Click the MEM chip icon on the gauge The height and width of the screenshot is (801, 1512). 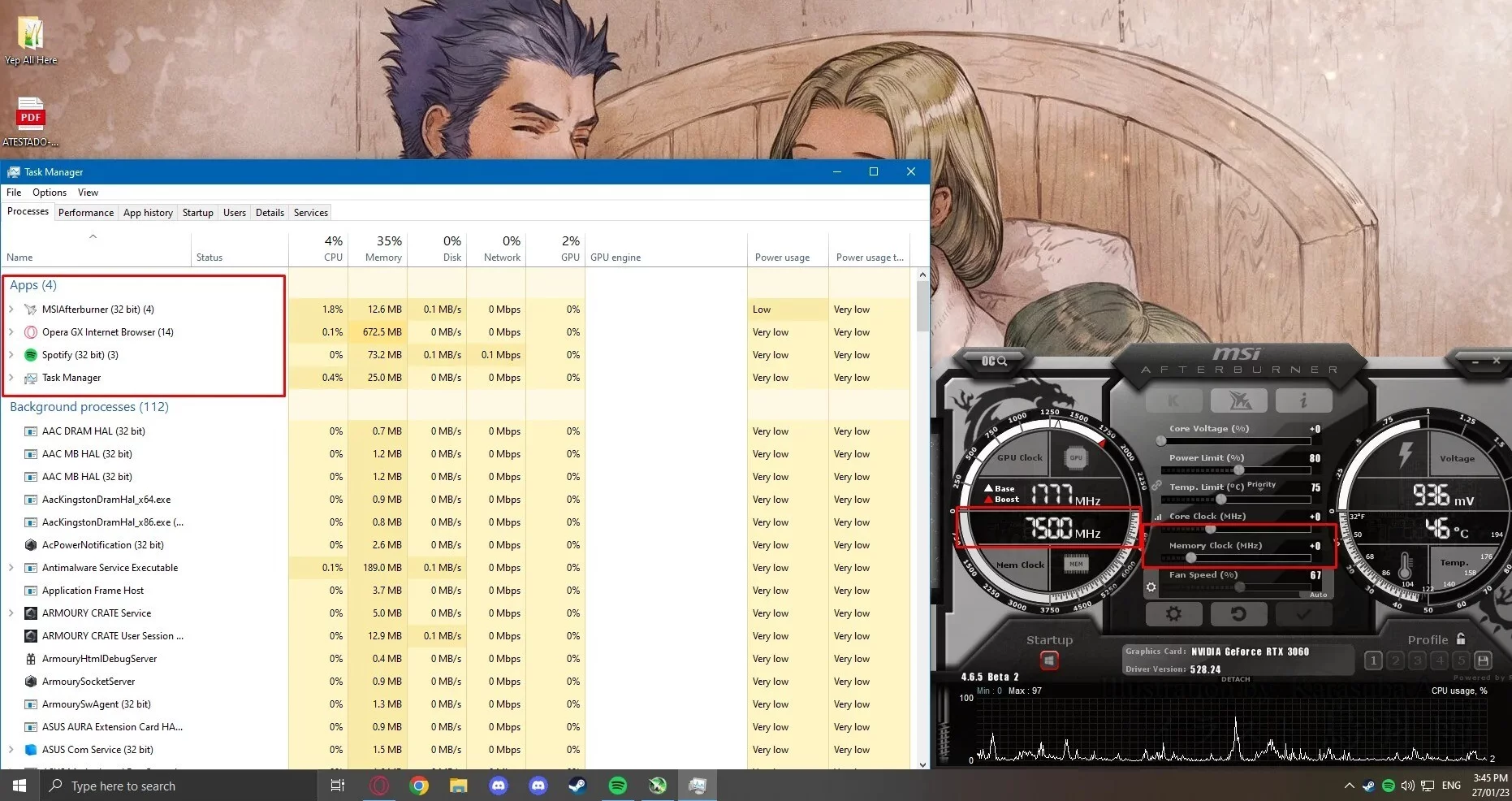click(1076, 564)
